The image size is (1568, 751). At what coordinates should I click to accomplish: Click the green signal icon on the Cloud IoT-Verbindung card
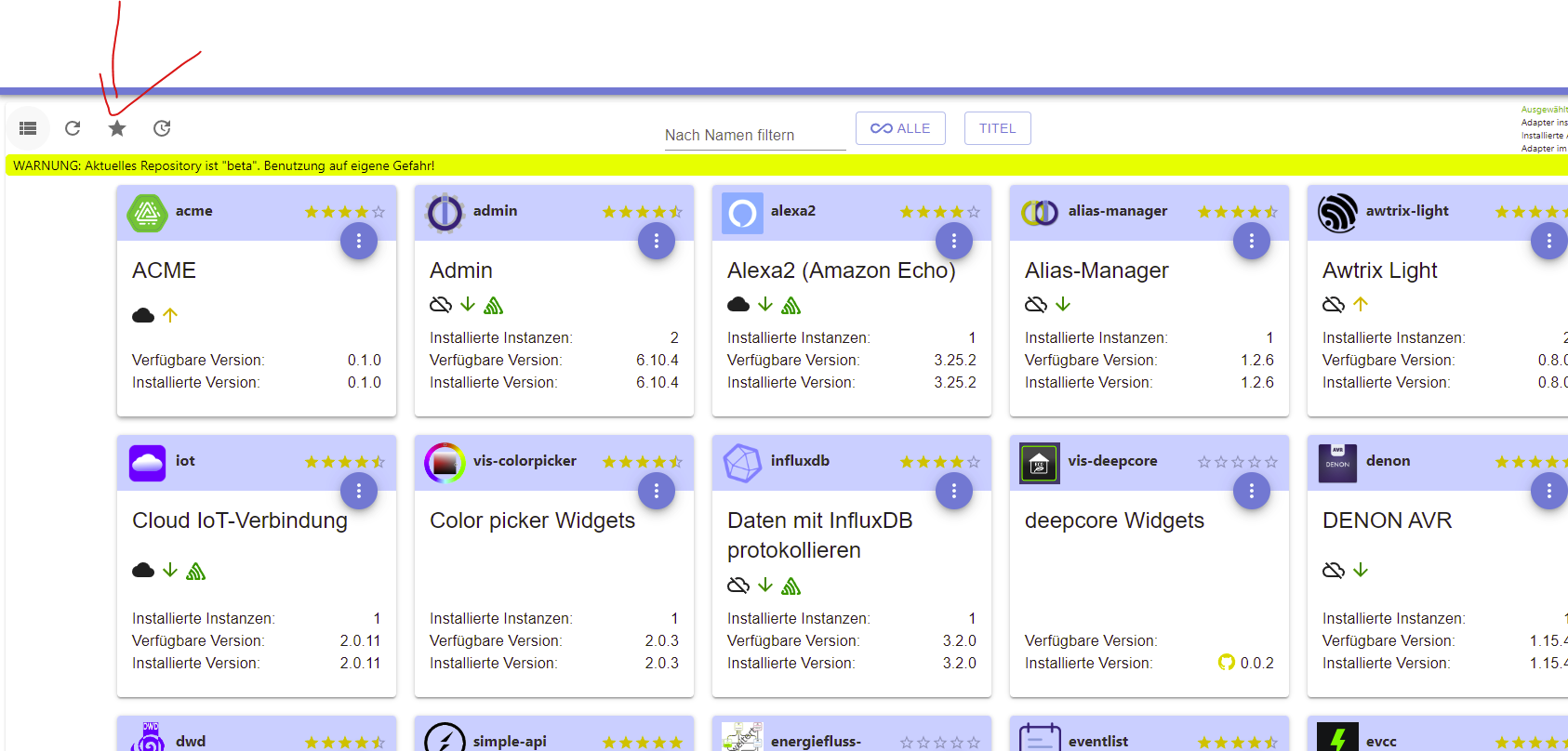(x=196, y=571)
